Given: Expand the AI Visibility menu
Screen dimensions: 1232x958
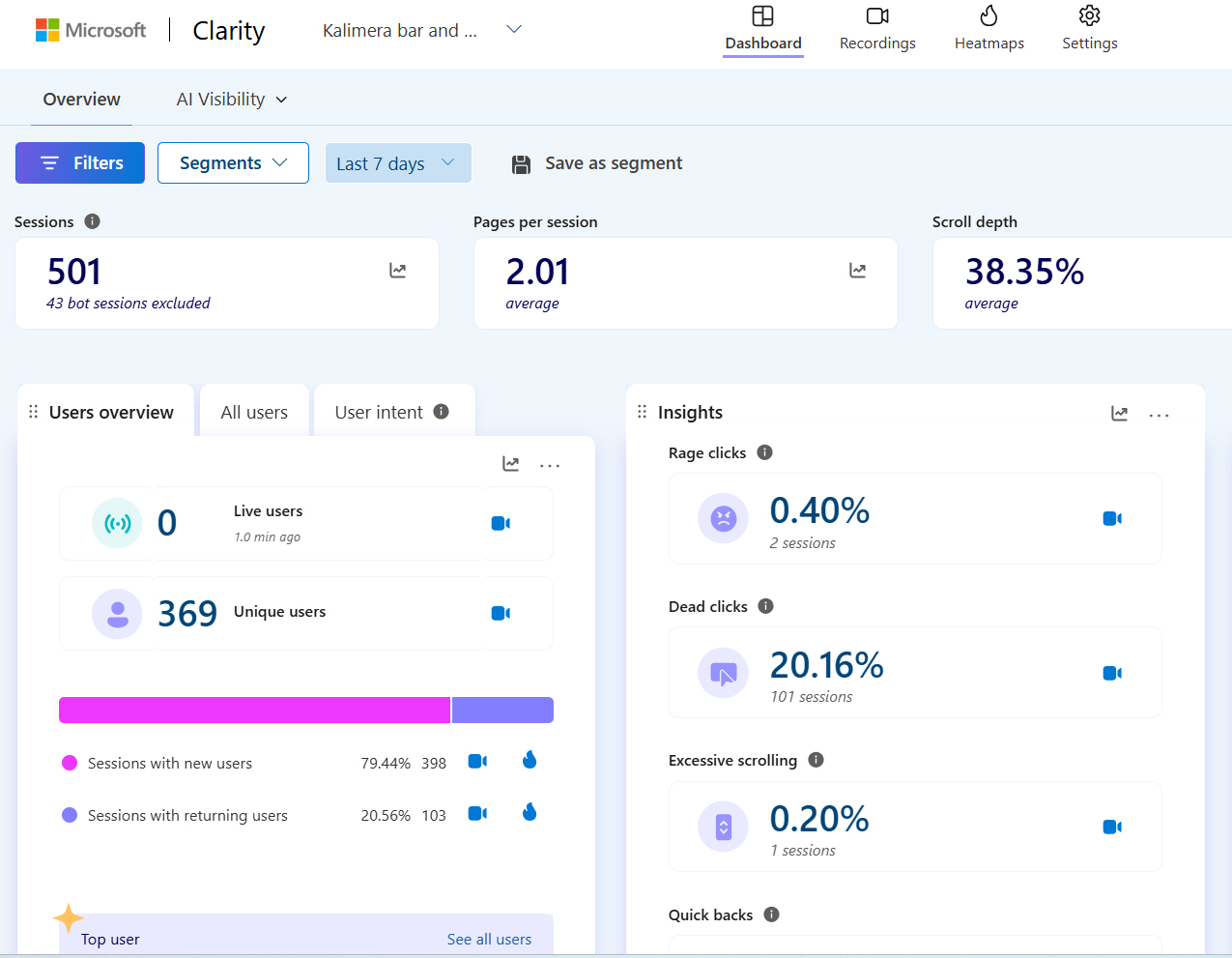Looking at the screenshot, I should [232, 100].
